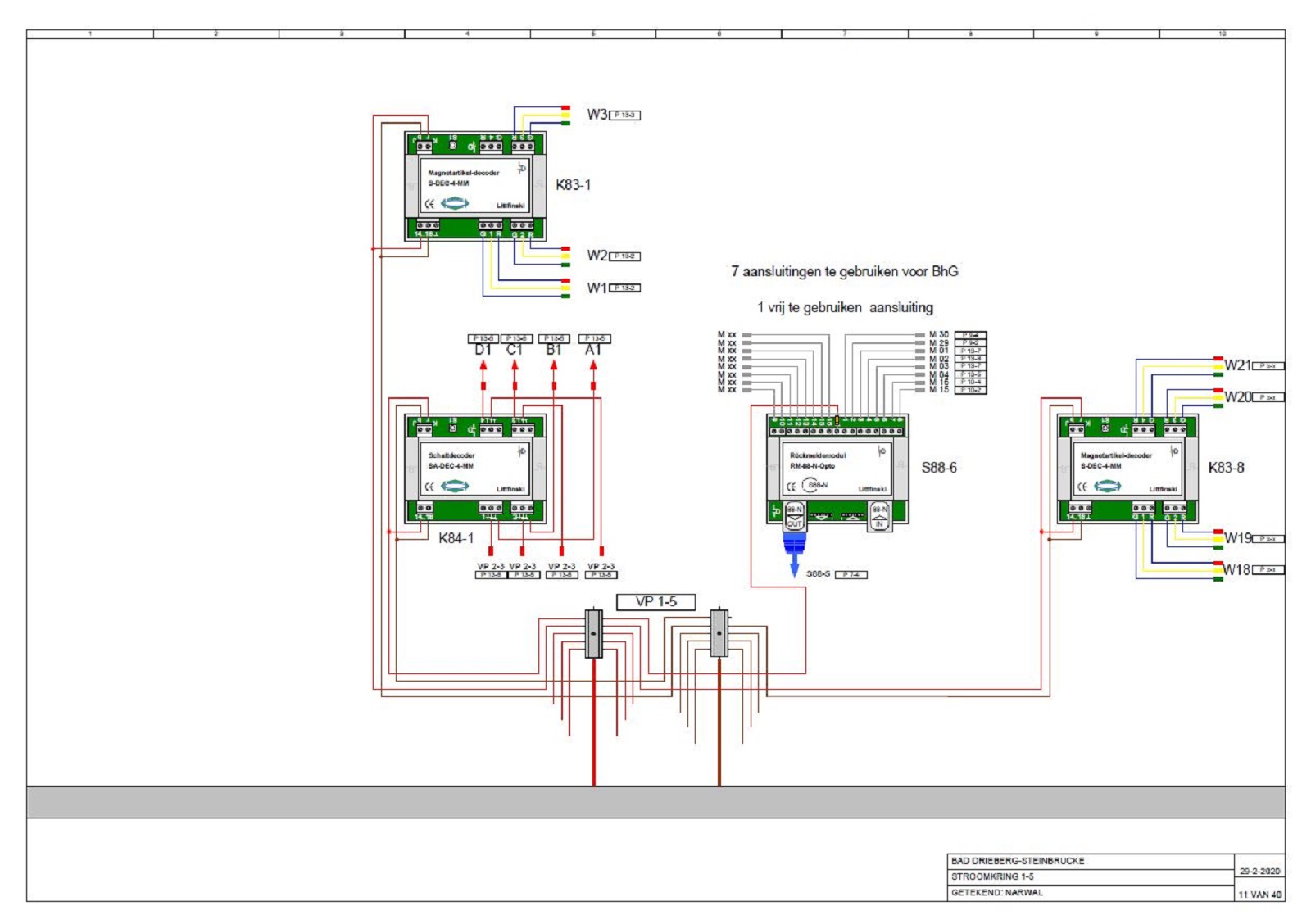Click the red arrow pointing to B1
Image resolution: width=1311 pixels, height=924 pixels.
tap(554, 365)
